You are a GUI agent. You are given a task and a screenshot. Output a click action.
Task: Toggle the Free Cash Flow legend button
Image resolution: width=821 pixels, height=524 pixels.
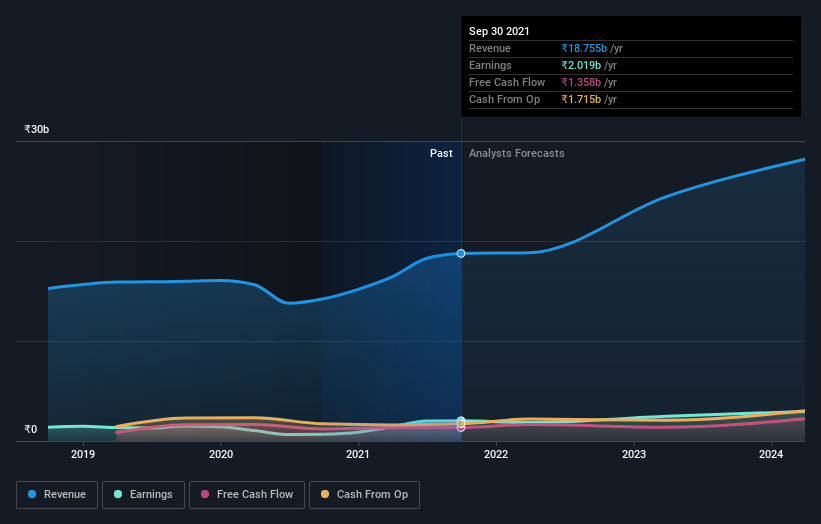247,495
